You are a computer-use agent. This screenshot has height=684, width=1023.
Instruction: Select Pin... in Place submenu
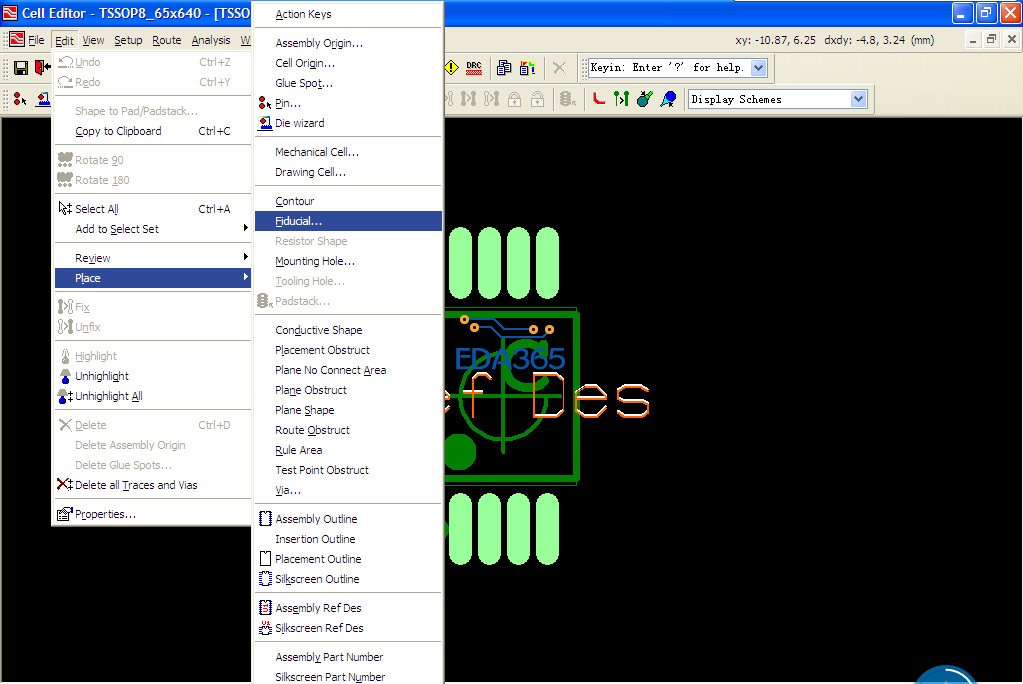[348, 103]
